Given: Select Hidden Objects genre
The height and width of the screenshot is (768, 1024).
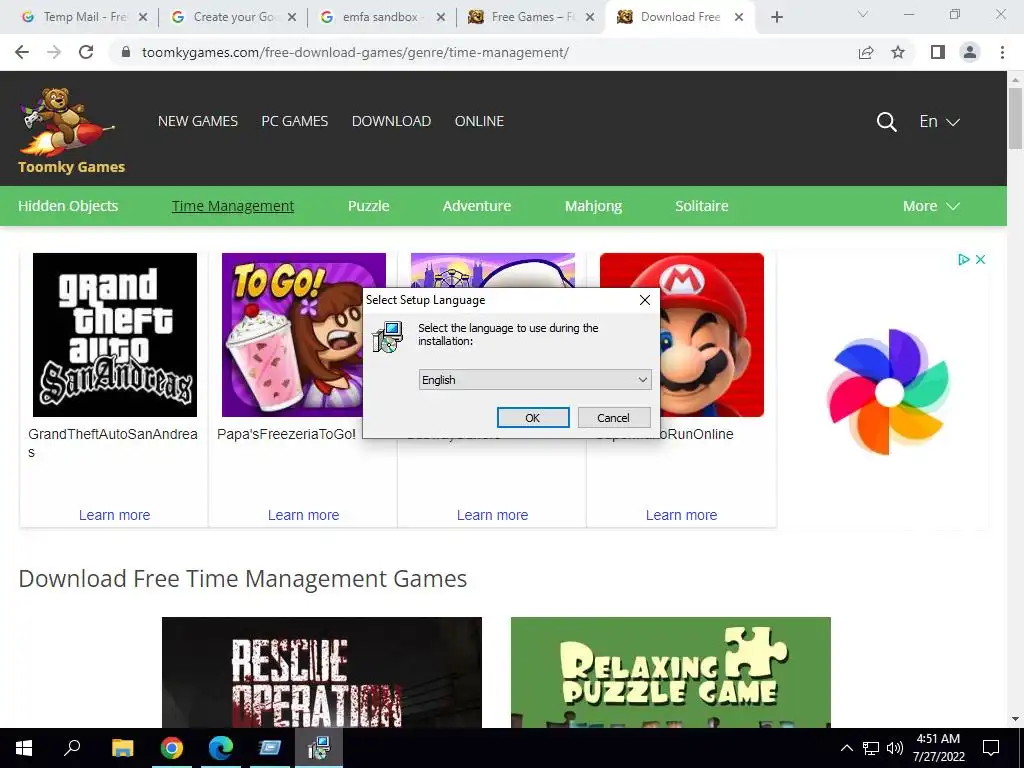Looking at the screenshot, I should coord(68,206).
